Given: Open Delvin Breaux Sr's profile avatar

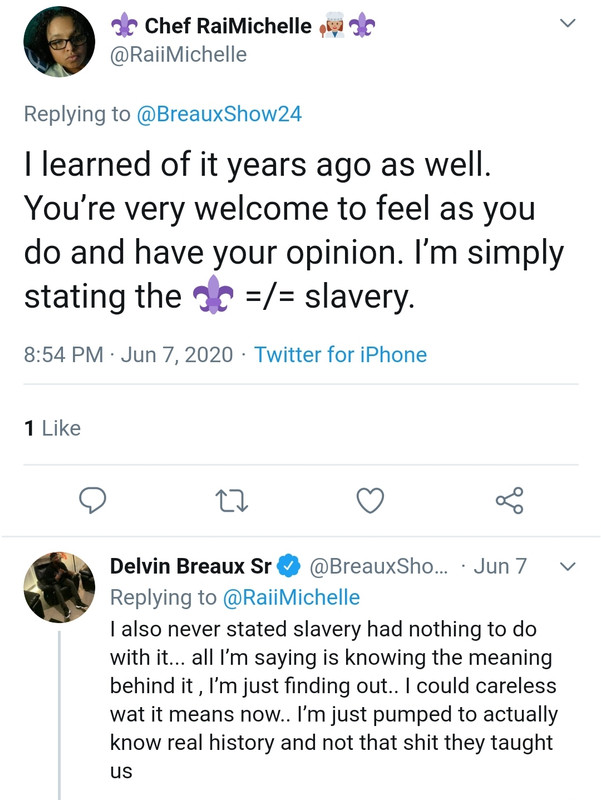Looking at the screenshot, I should click(x=59, y=587).
